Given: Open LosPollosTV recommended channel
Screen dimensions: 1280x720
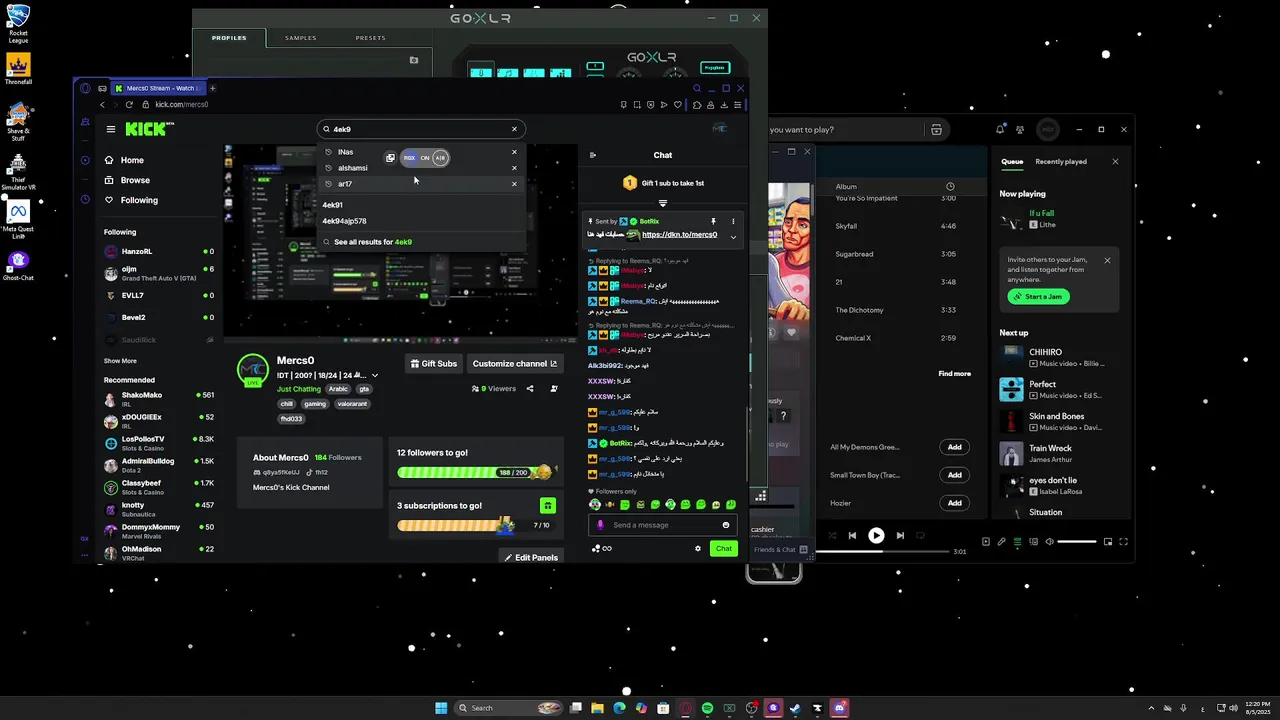Looking at the screenshot, I should [159, 443].
